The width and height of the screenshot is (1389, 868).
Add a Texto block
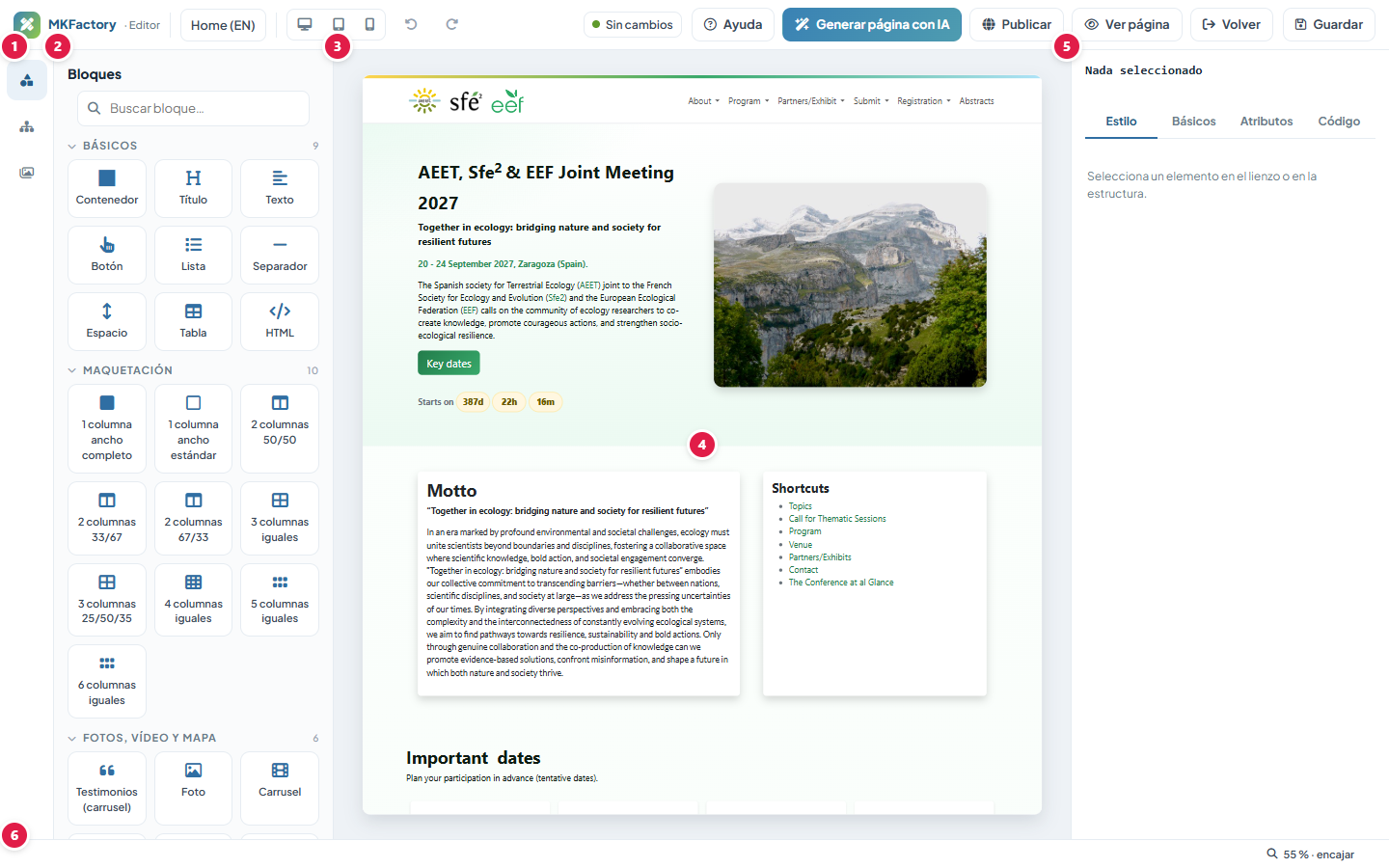coord(280,188)
